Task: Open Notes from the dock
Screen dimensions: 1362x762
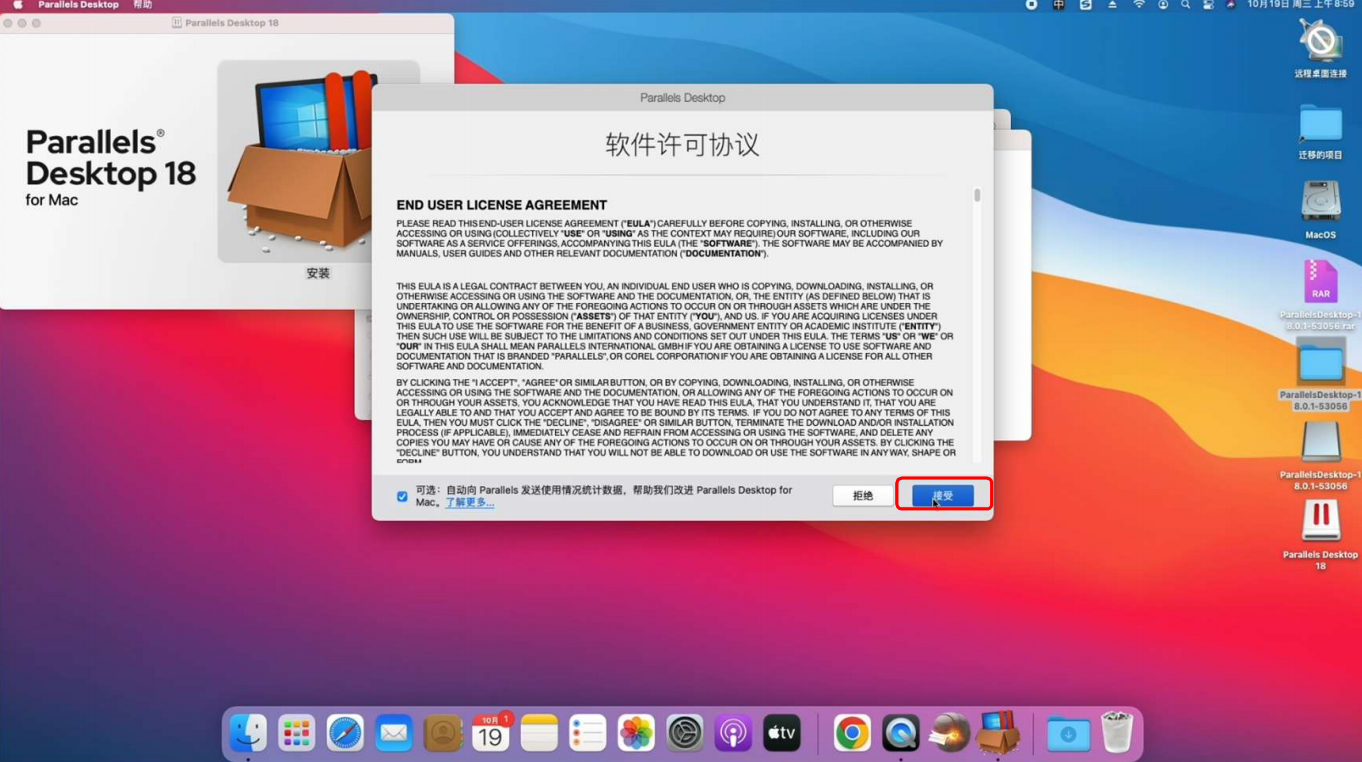Action: coord(539,733)
